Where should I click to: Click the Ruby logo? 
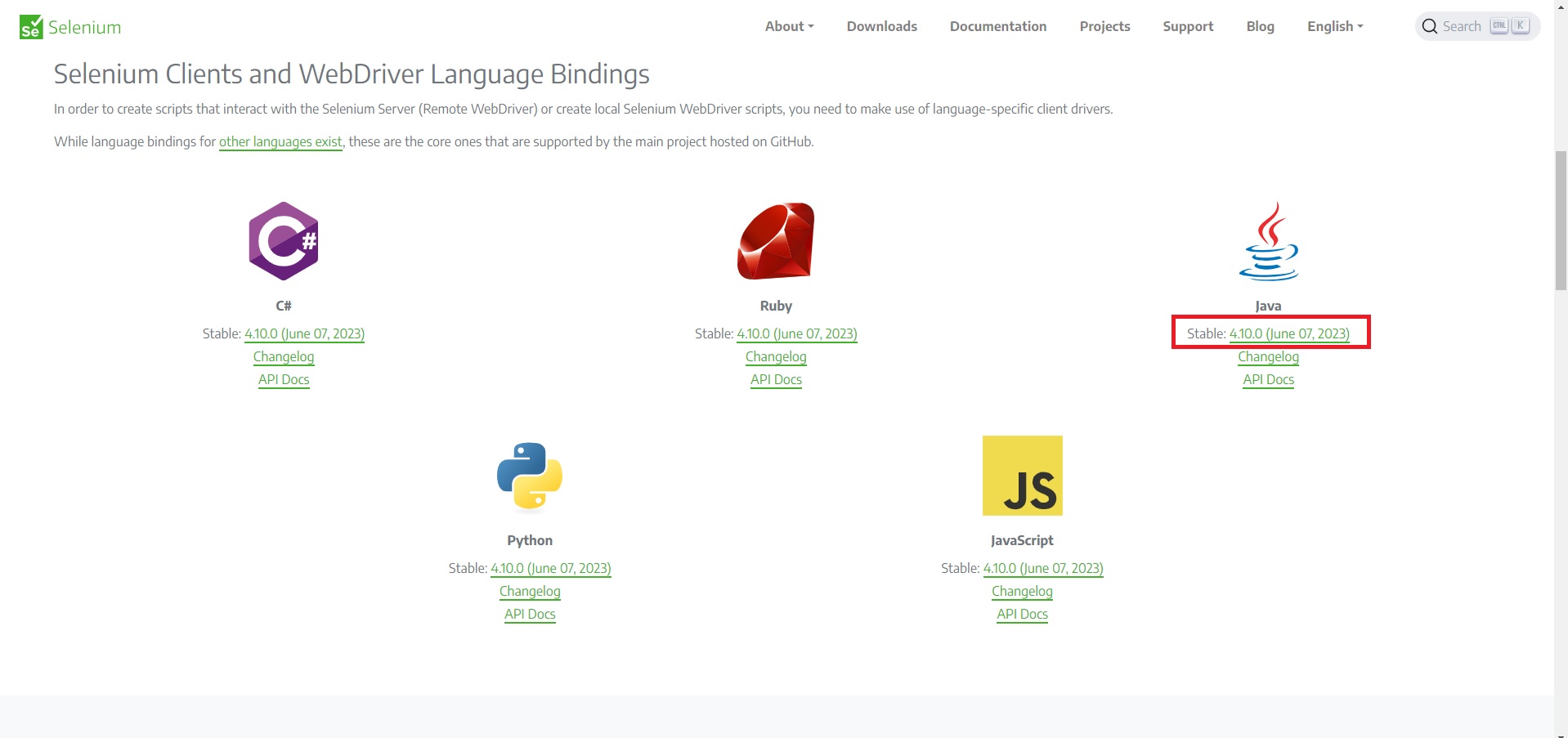point(775,240)
